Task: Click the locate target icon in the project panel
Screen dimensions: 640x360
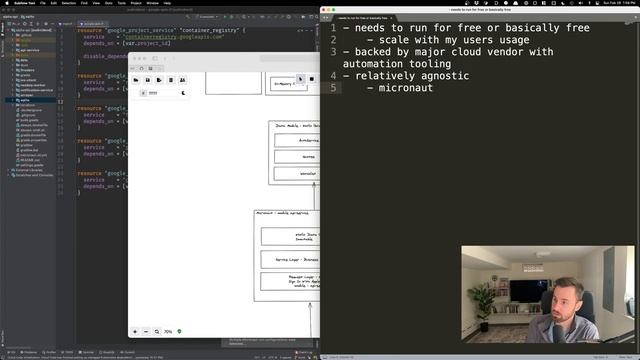Action: click(24, 24)
